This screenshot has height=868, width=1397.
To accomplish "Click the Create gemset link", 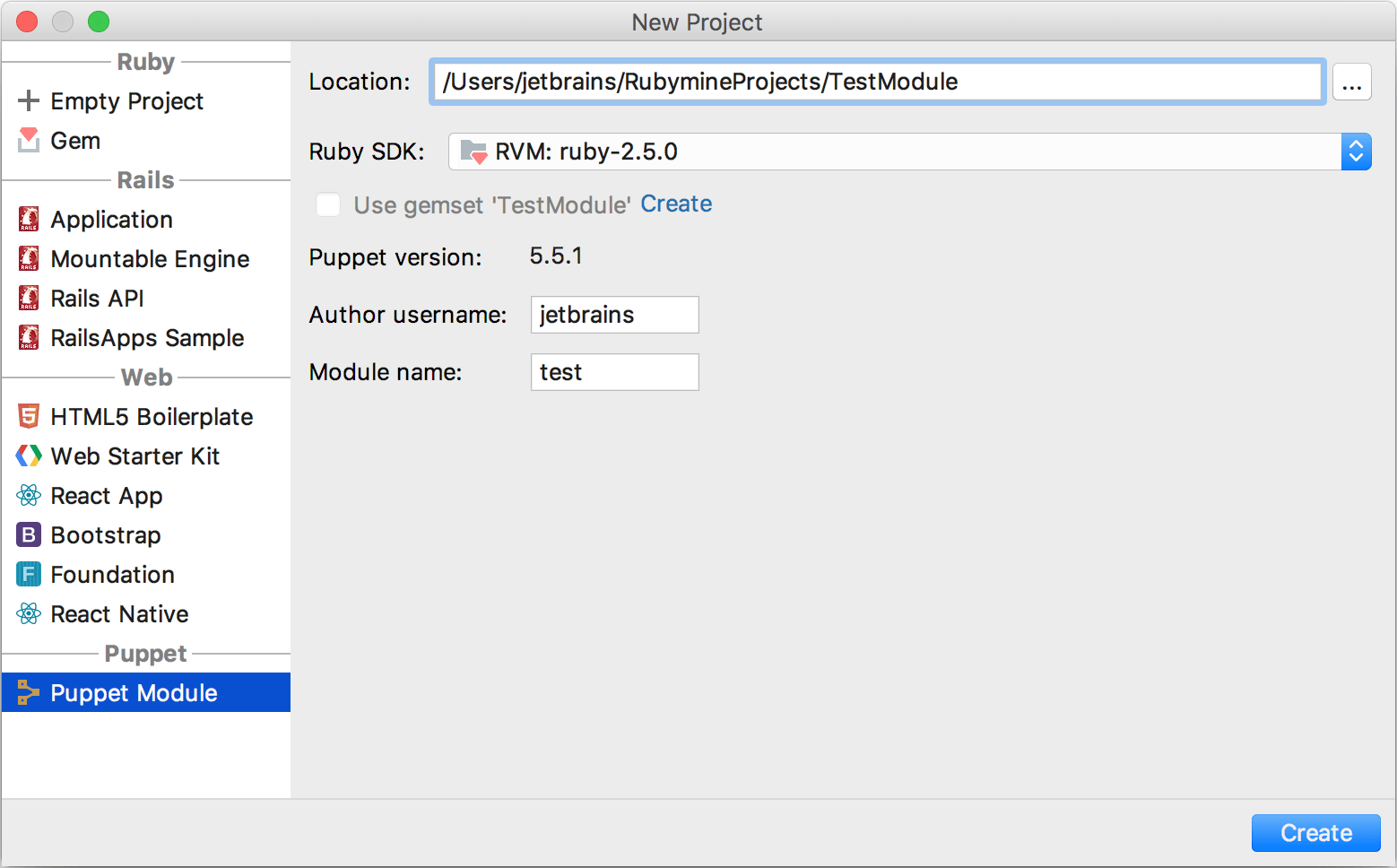I will pyautogui.click(x=676, y=204).
